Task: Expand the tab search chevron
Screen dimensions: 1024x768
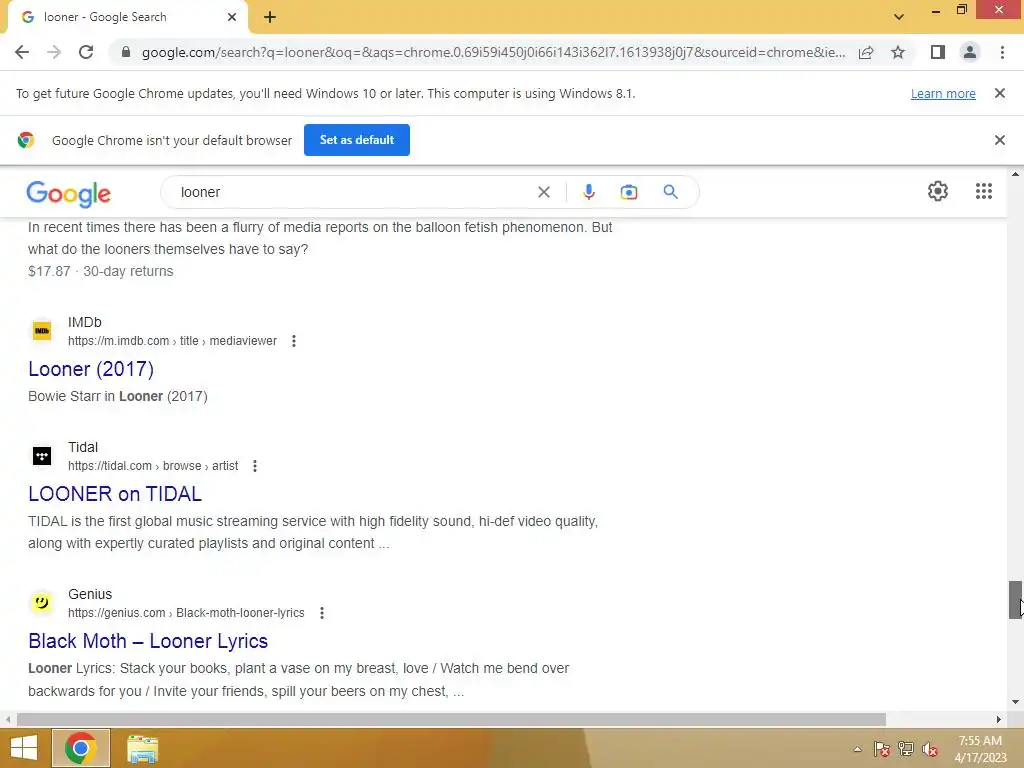Action: pyautogui.click(x=899, y=17)
